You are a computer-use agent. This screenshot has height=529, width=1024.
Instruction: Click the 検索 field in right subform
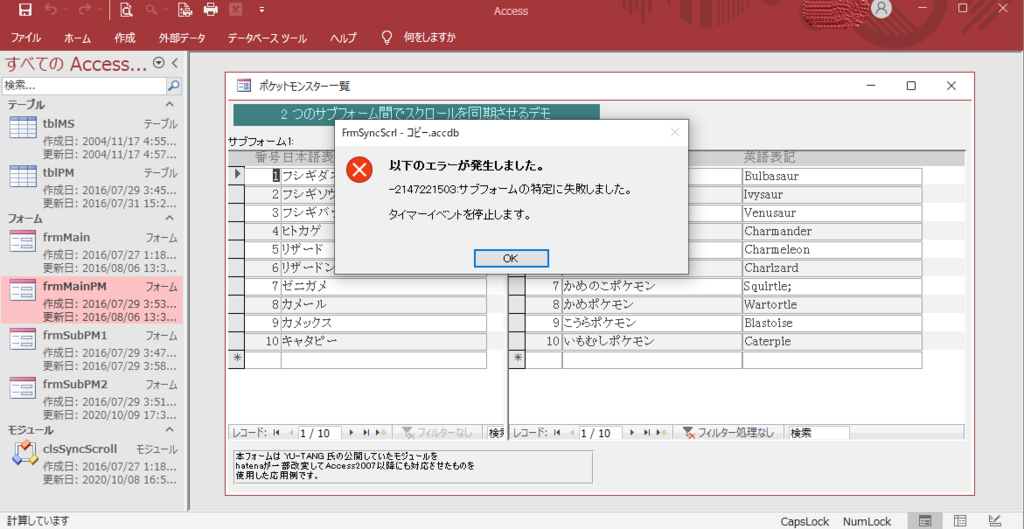817,433
